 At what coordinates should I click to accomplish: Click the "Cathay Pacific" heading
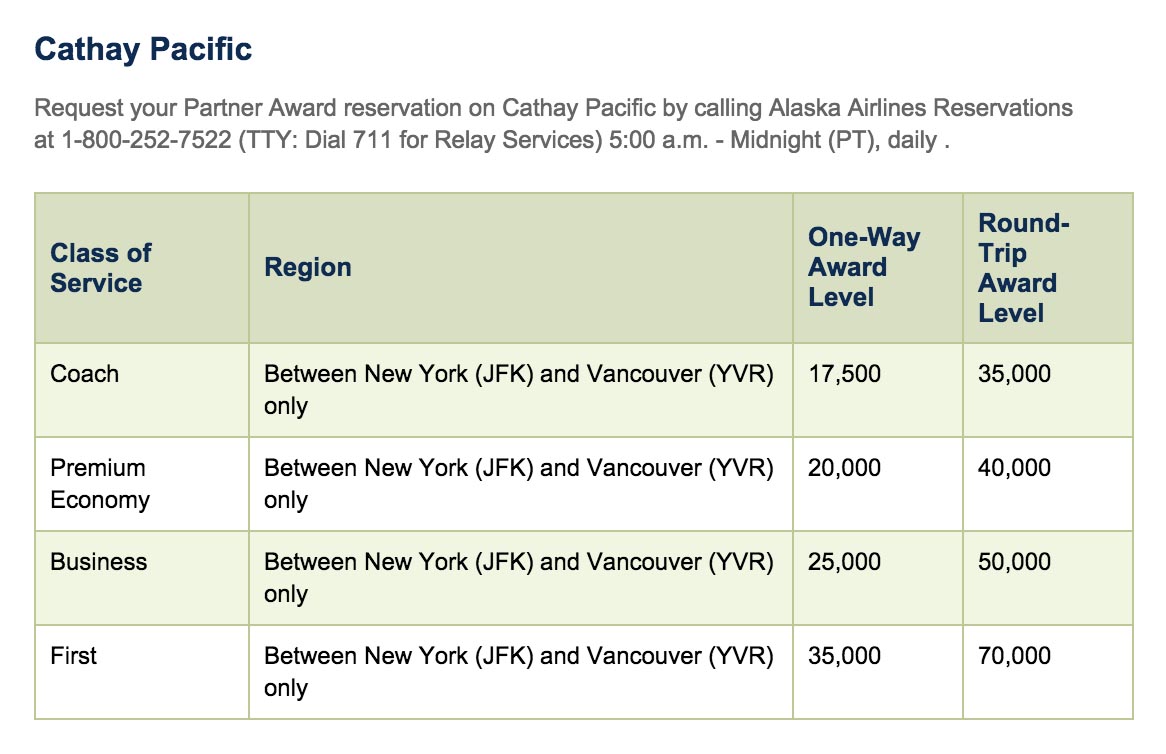(143, 50)
